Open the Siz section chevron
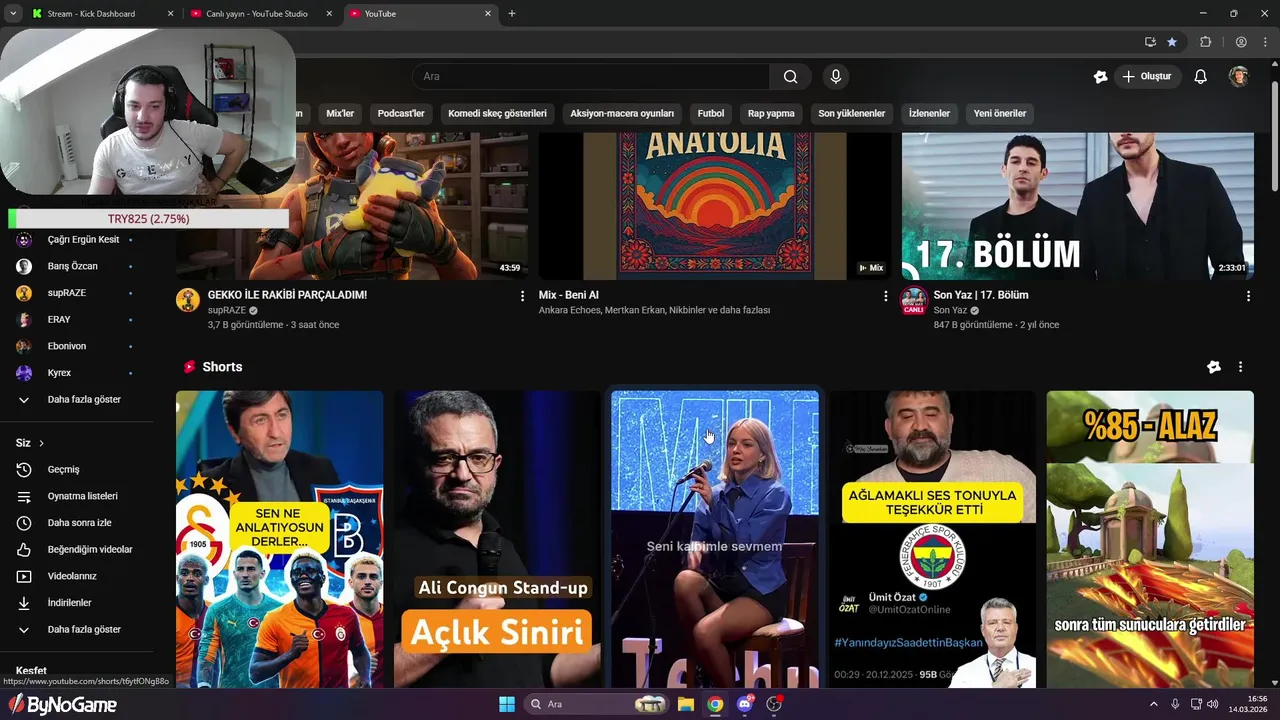 tap(41, 443)
